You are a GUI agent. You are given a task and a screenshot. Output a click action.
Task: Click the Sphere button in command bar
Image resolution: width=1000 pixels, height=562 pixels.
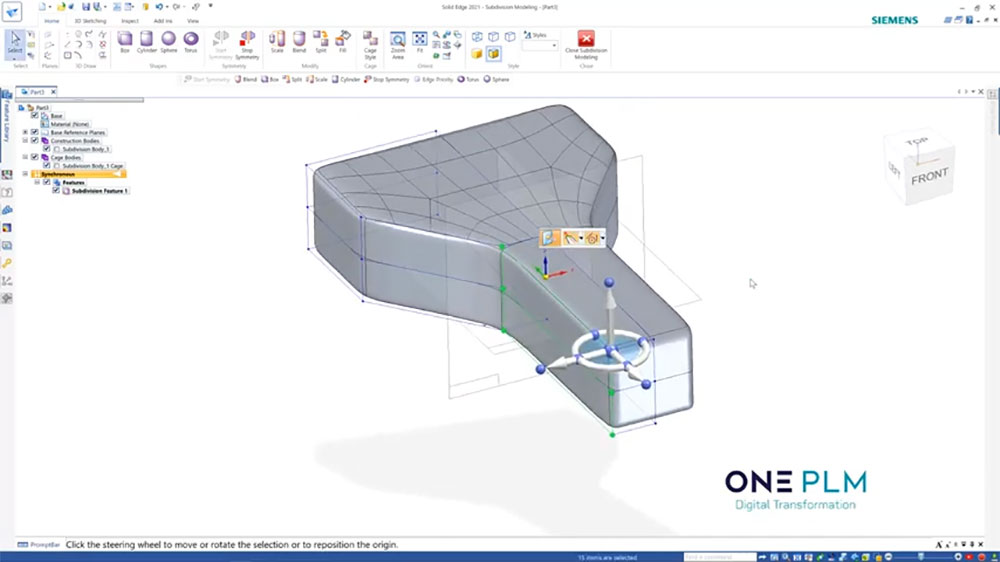[x=496, y=79]
